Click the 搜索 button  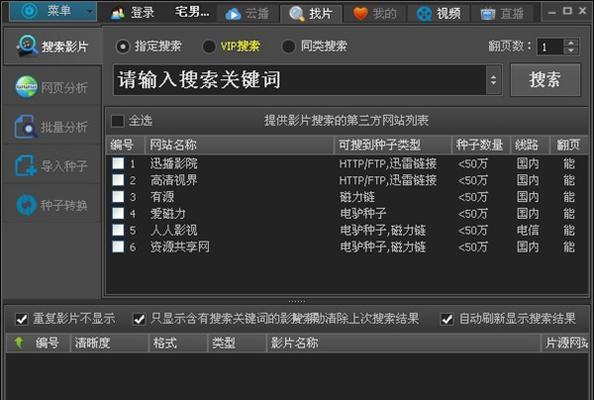tap(545, 80)
